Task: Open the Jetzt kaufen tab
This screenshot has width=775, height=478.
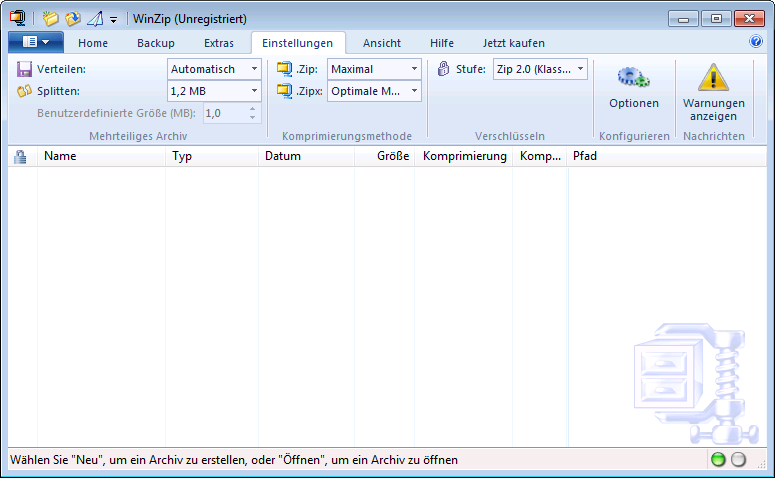Action: 514,43
